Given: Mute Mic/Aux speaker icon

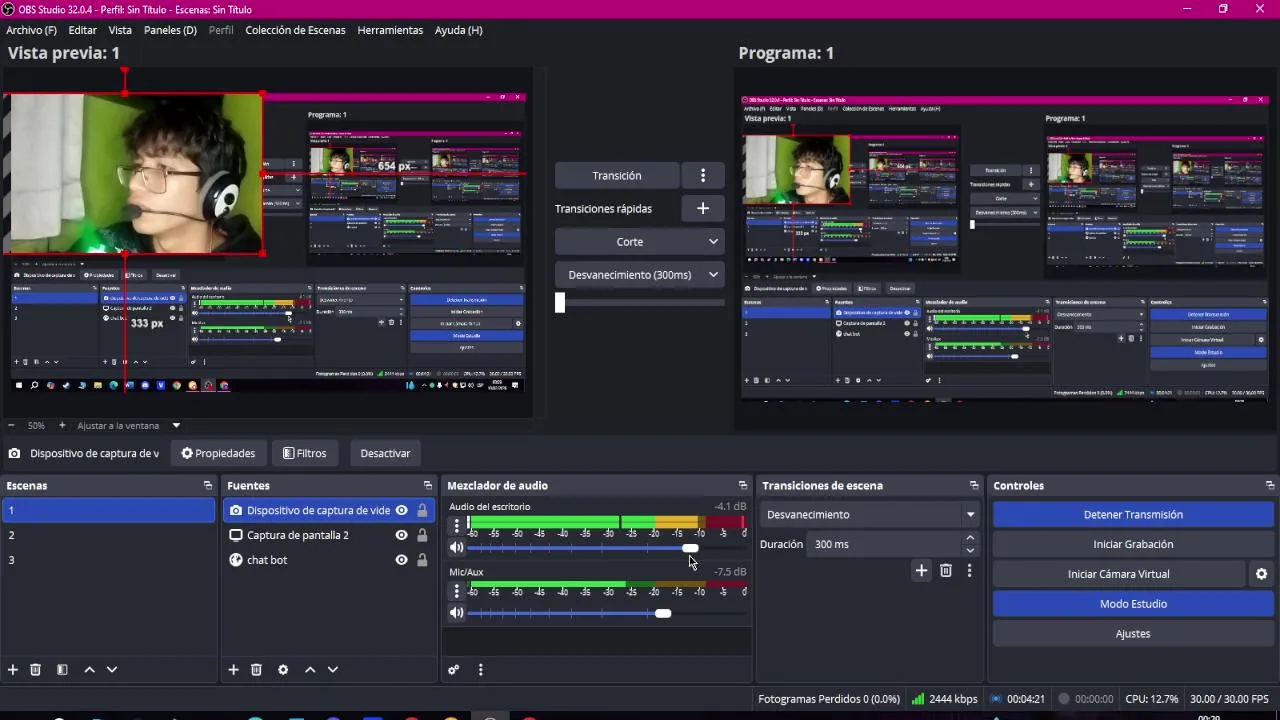Looking at the screenshot, I should pos(457,613).
